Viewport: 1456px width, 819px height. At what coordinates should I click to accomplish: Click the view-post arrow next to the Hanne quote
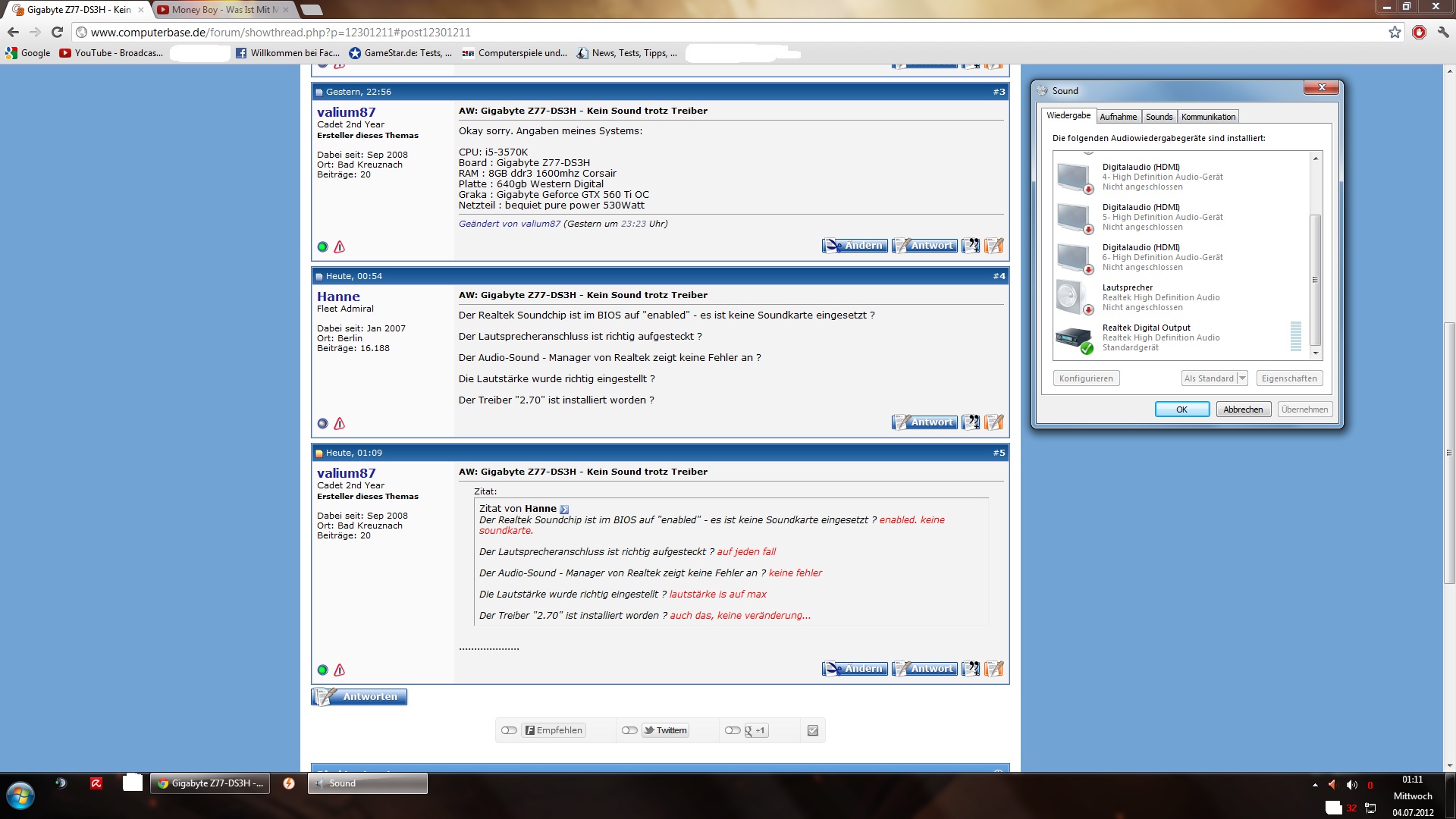[564, 509]
